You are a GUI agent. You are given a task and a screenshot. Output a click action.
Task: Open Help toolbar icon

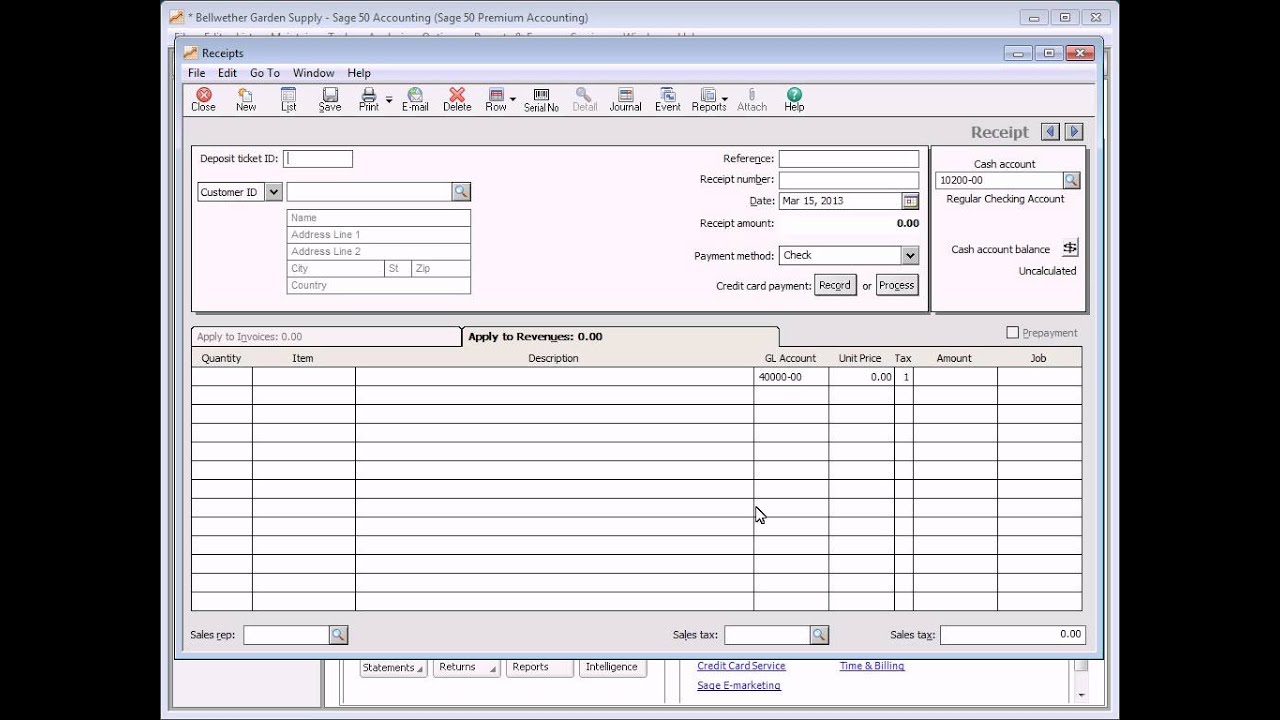pos(794,99)
